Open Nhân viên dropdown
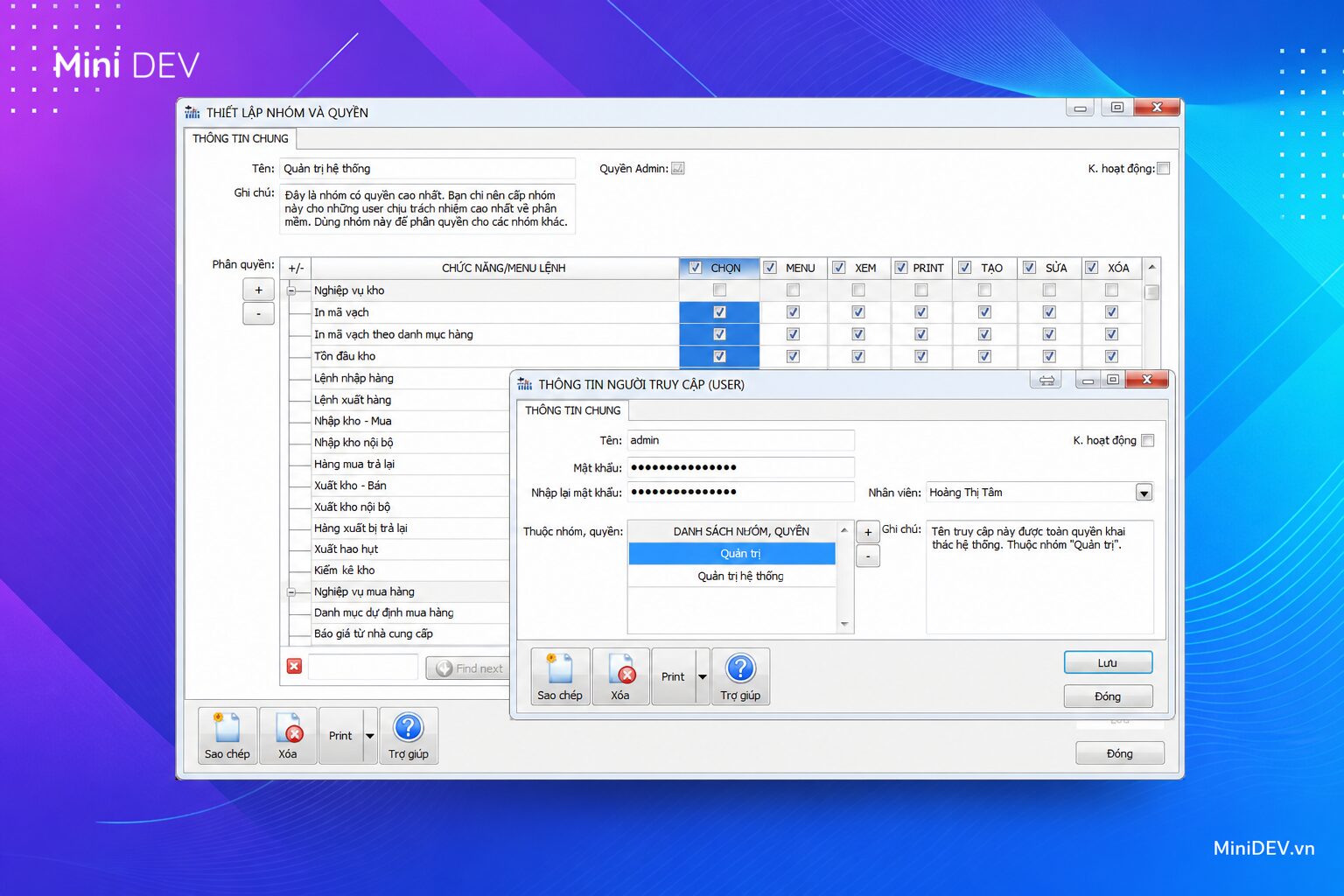Screen dimensions: 1344x896 (1144, 493)
